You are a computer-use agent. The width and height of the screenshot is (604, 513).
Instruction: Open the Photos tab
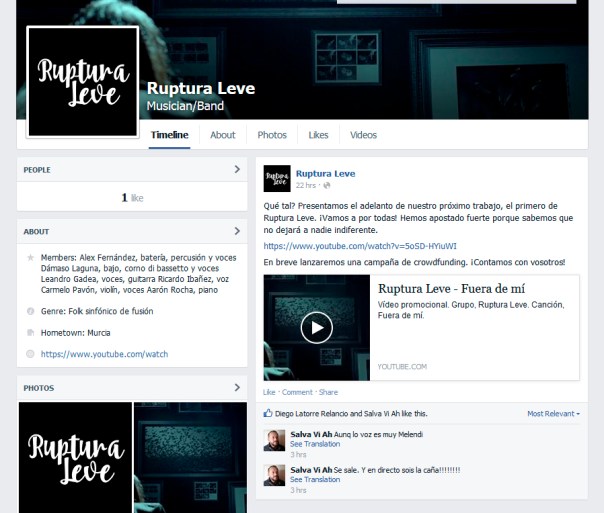click(272, 135)
